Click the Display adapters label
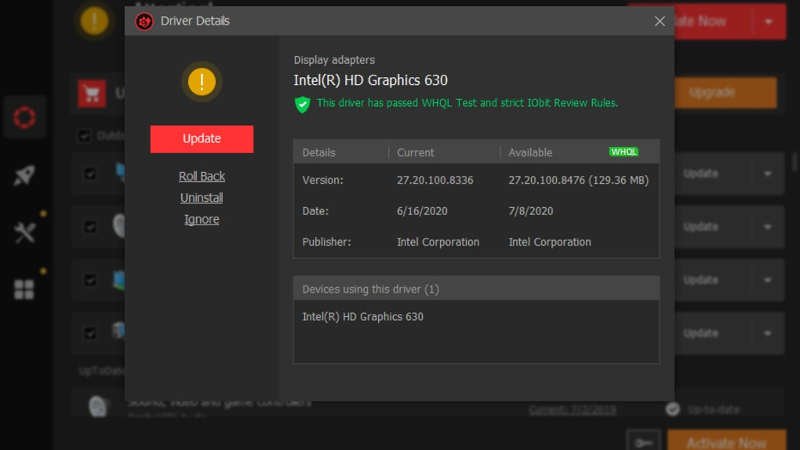 tap(334, 60)
